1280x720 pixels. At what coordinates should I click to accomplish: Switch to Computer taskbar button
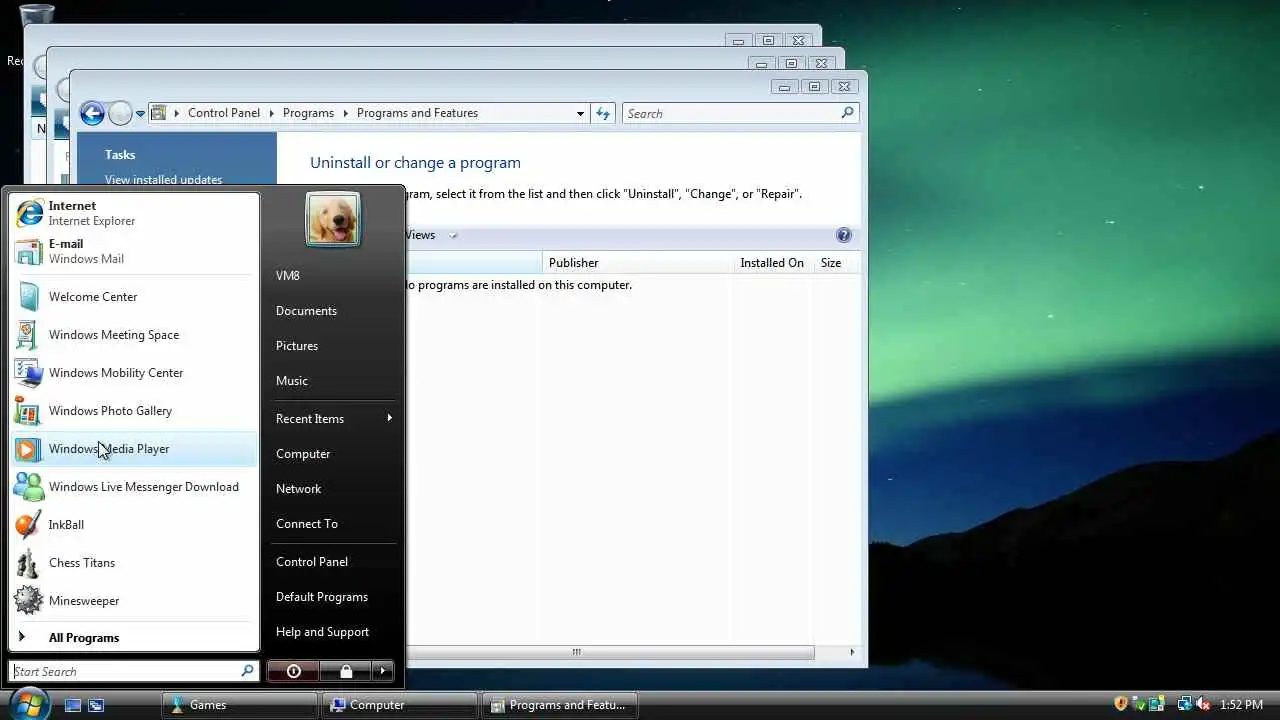(399, 705)
